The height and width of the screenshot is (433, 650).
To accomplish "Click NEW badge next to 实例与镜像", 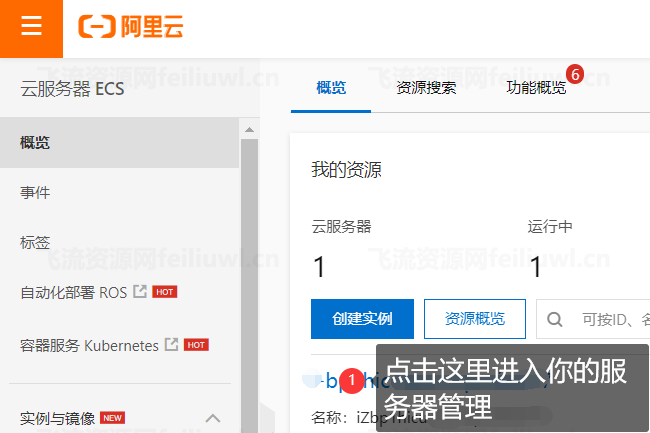I will pyautogui.click(x=112, y=418).
